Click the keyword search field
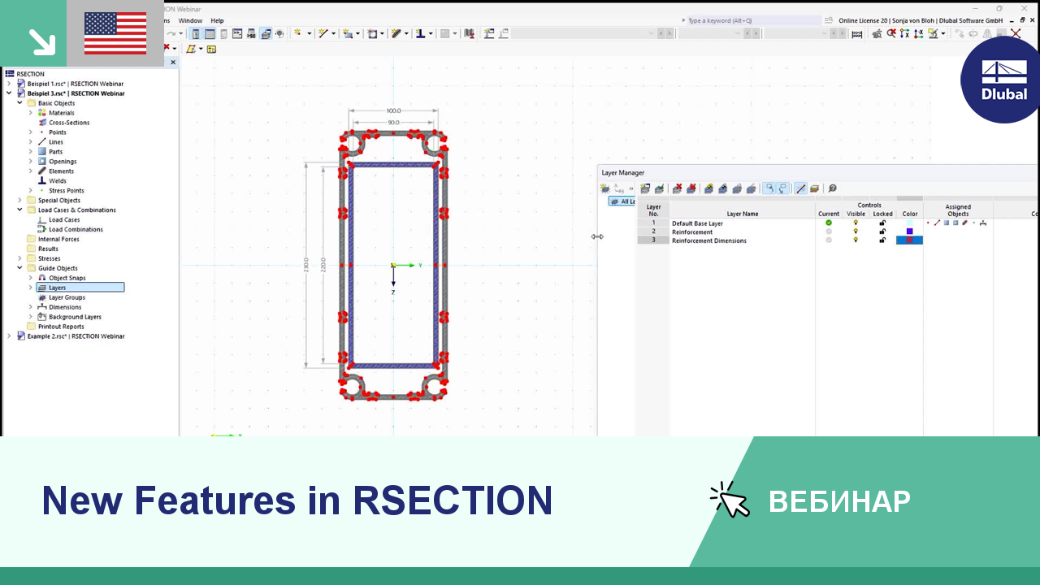The image size is (1040, 585). pyautogui.click(x=753, y=21)
